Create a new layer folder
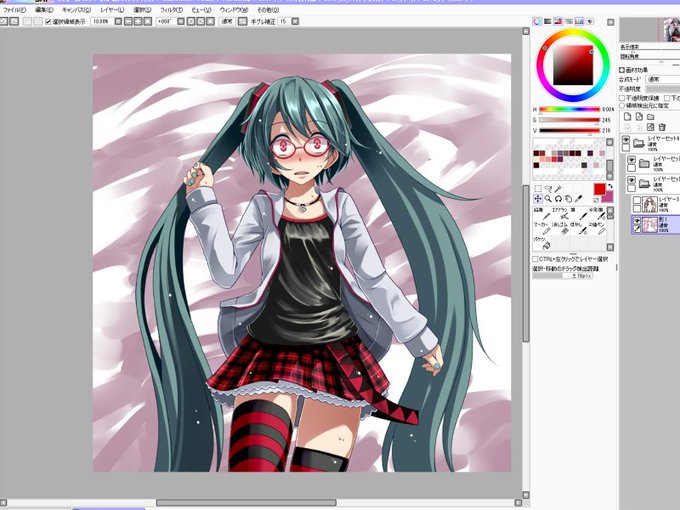The width and height of the screenshot is (680, 510). (650, 117)
